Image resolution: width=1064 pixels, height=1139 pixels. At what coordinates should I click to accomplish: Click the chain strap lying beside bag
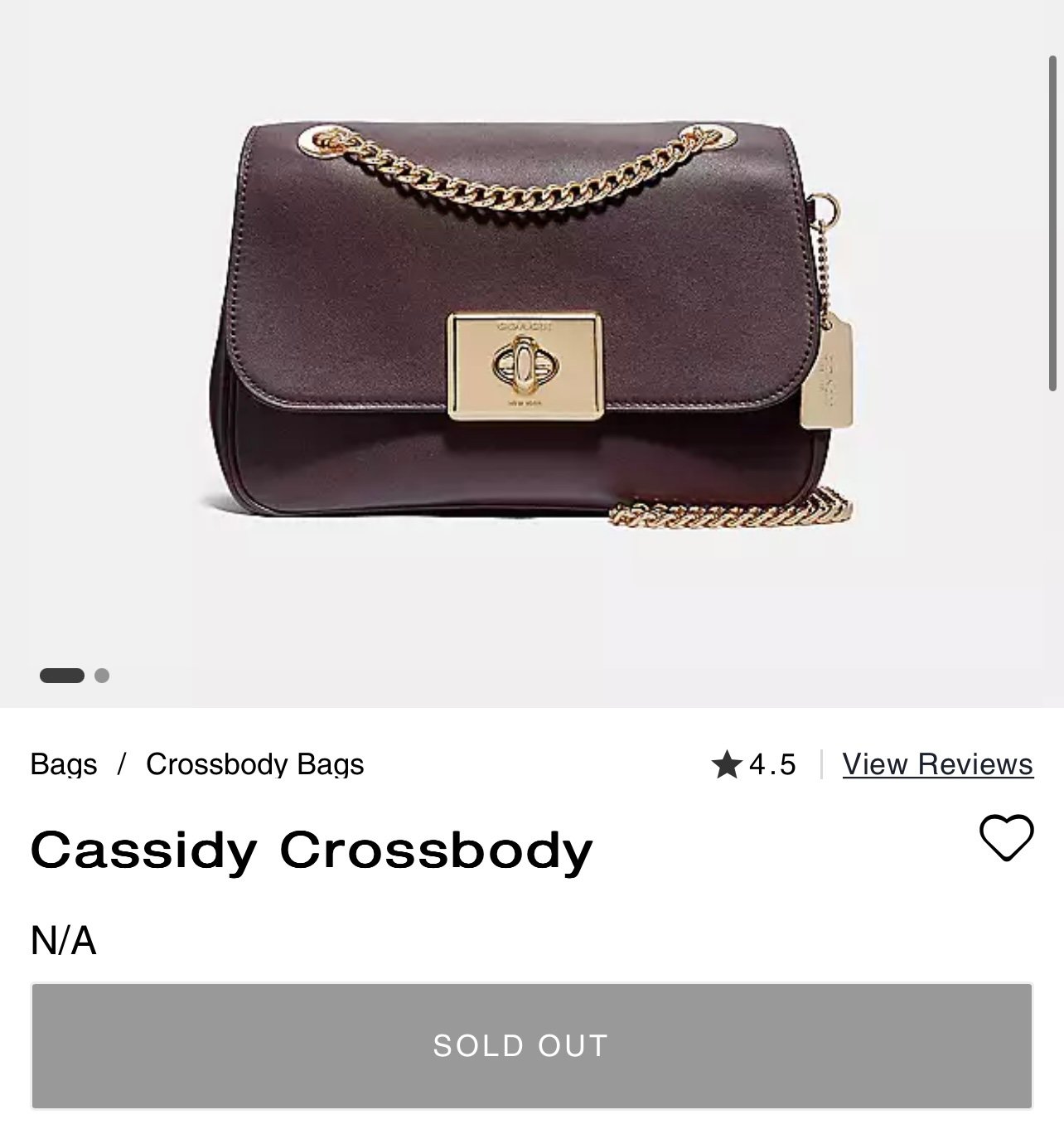point(731,509)
